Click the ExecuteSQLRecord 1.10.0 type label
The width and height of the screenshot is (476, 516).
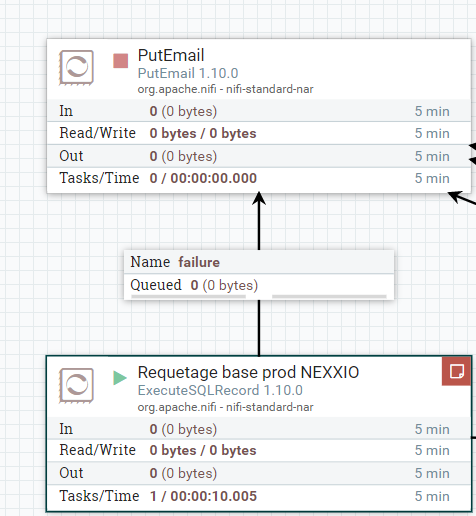click(220, 390)
